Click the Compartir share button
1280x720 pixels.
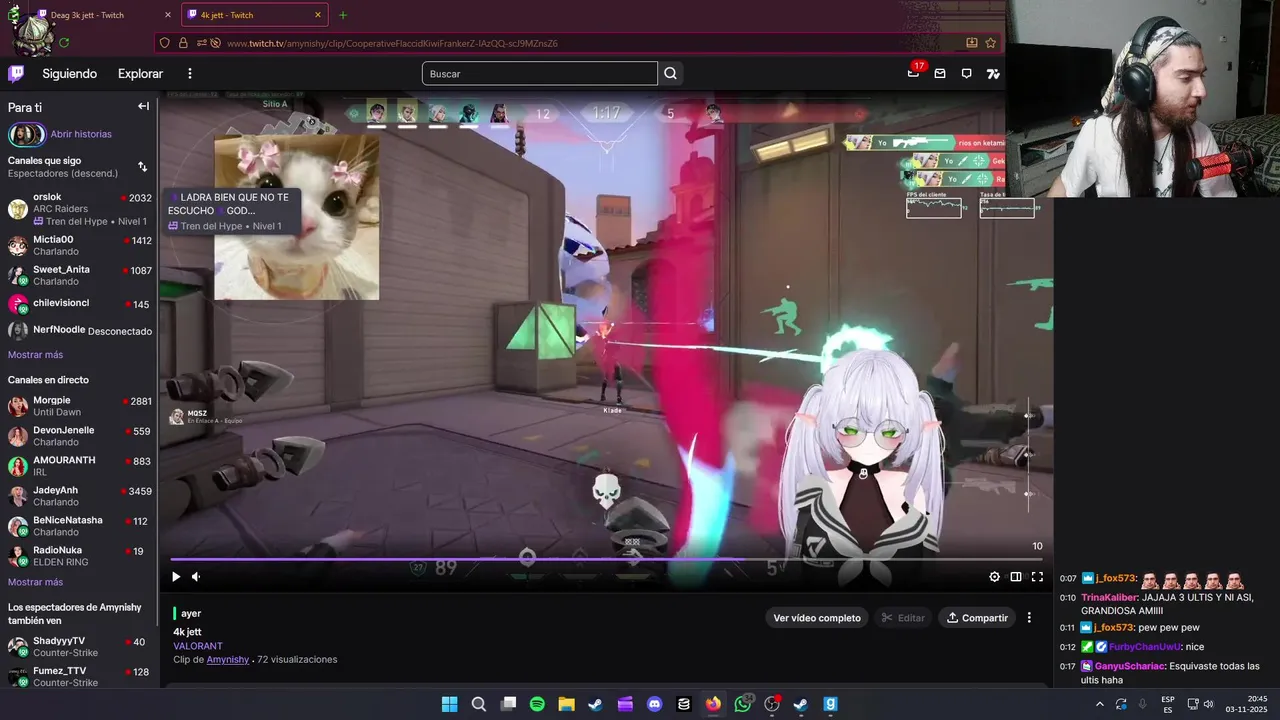pos(977,618)
